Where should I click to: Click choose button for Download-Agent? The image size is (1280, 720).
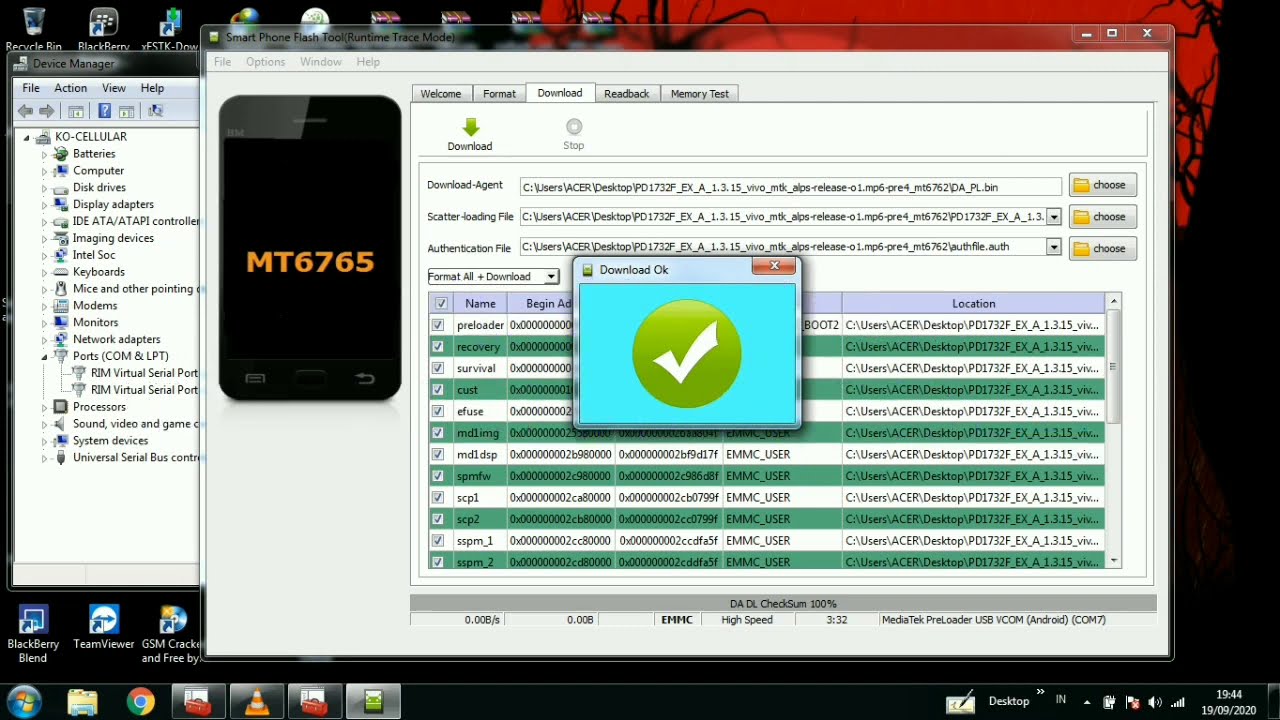tap(1102, 185)
